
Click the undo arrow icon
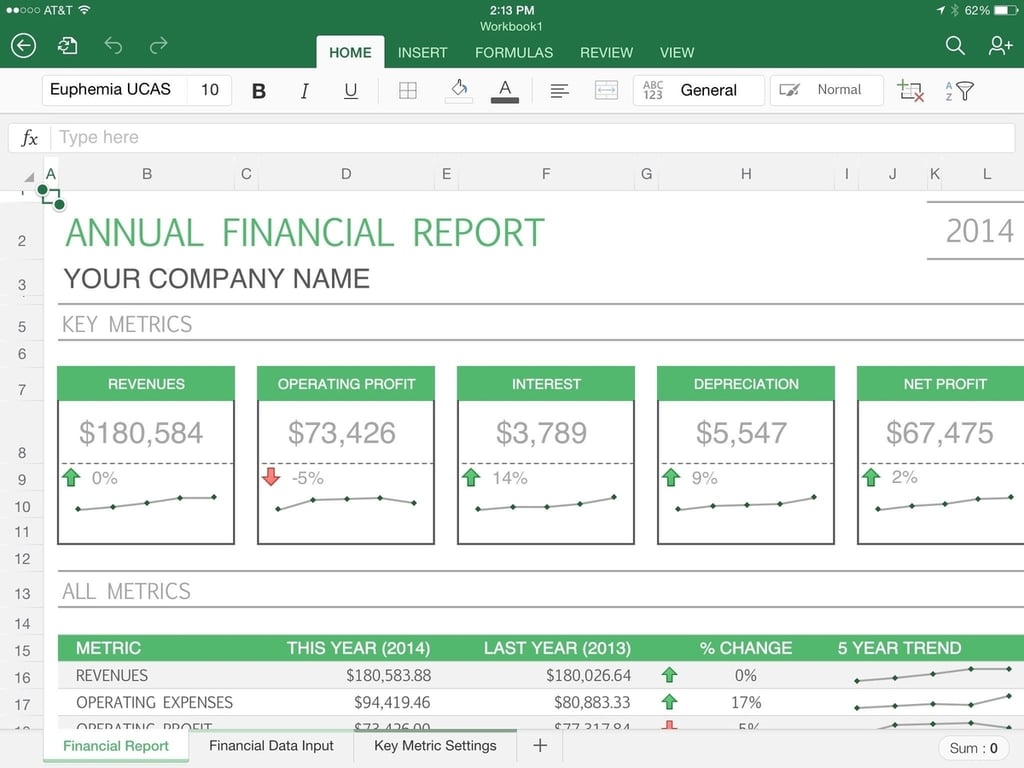click(114, 45)
